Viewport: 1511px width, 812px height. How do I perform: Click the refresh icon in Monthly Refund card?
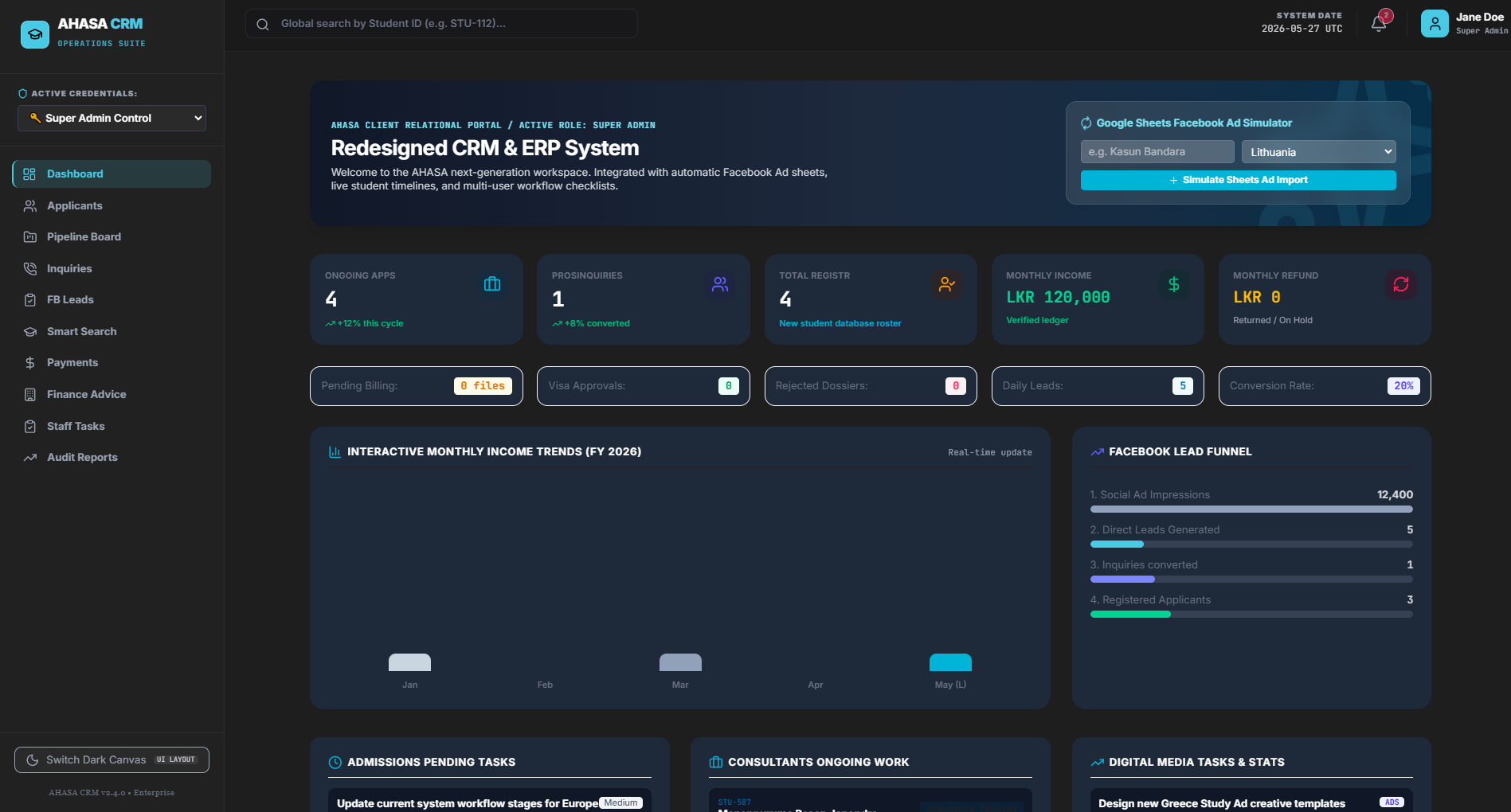coord(1401,284)
